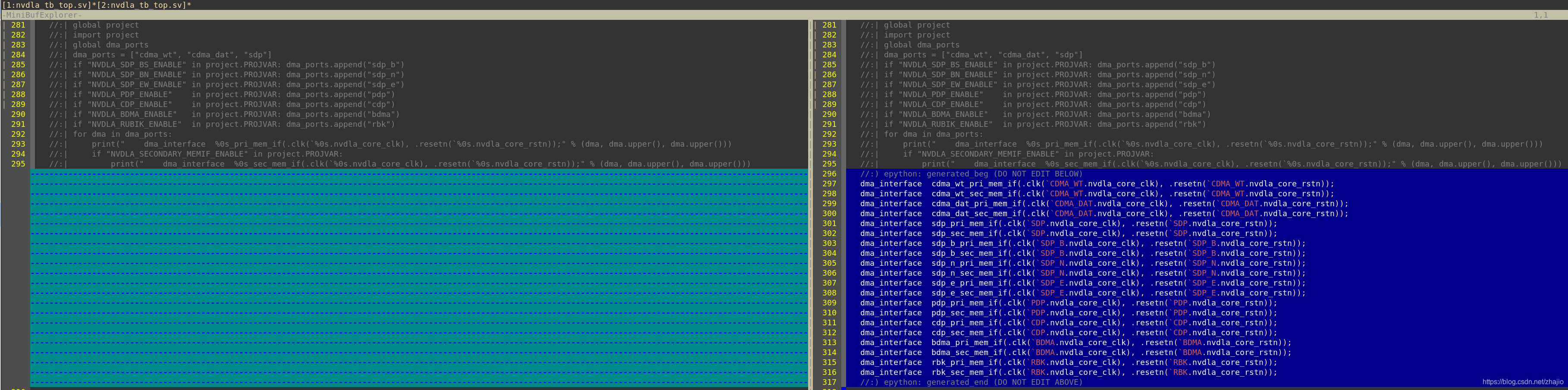
Task: Click NVDLA_SDP_BN_ENABLE line in right pane
Action: click(1038, 74)
